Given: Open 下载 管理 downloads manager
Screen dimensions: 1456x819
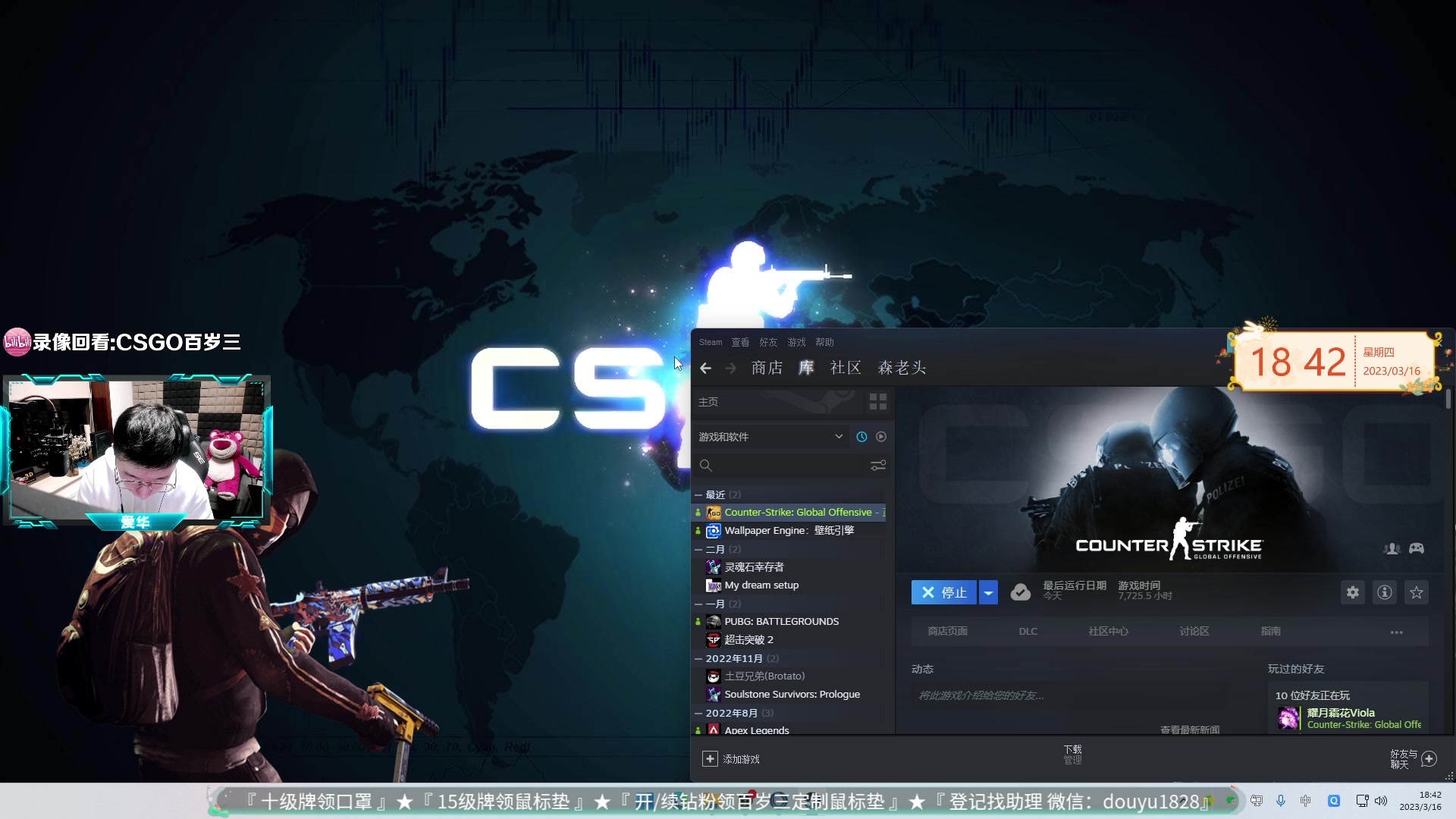Looking at the screenshot, I should (x=1072, y=755).
